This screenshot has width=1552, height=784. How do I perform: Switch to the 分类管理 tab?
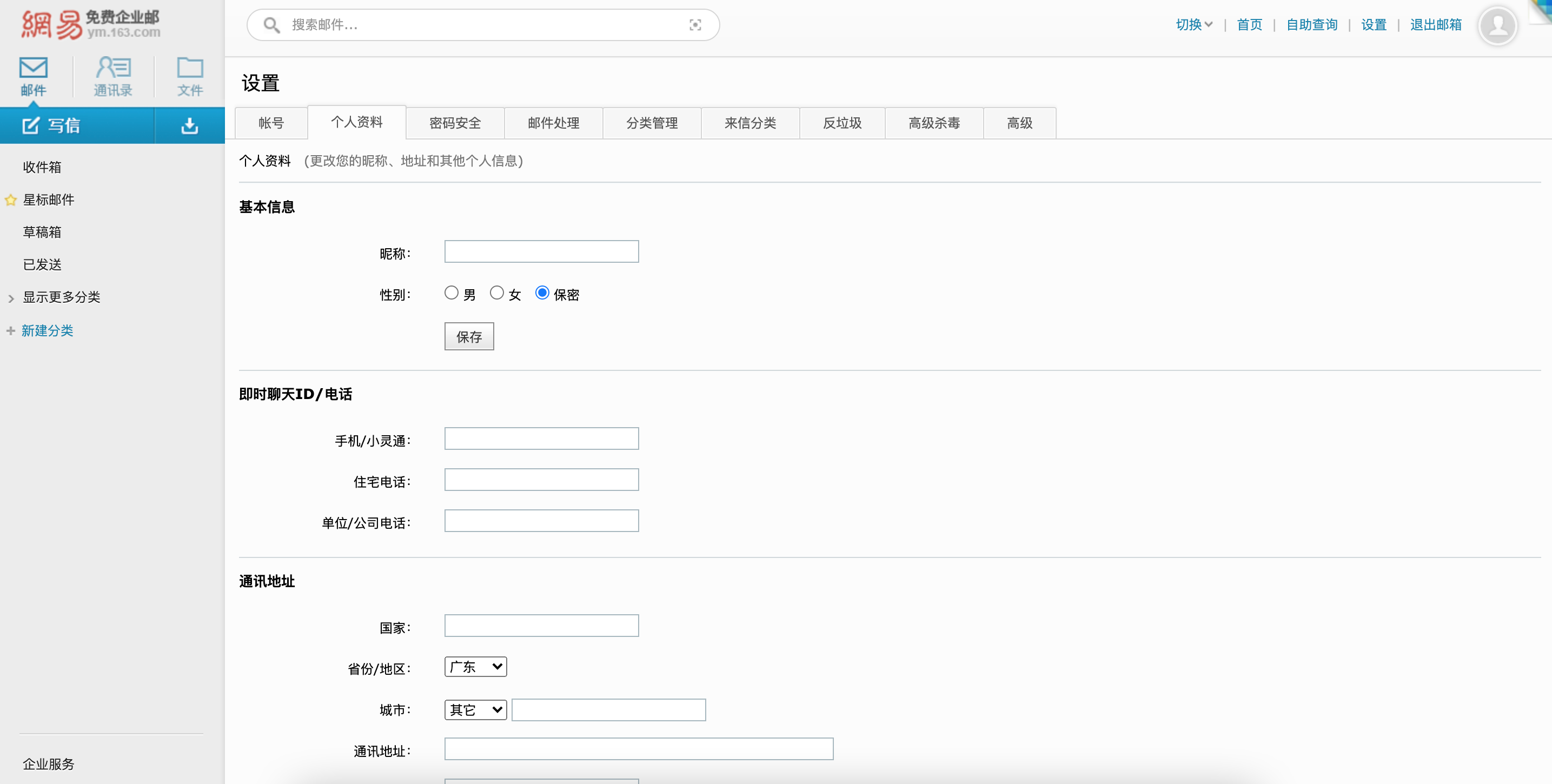click(x=651, y=123)
